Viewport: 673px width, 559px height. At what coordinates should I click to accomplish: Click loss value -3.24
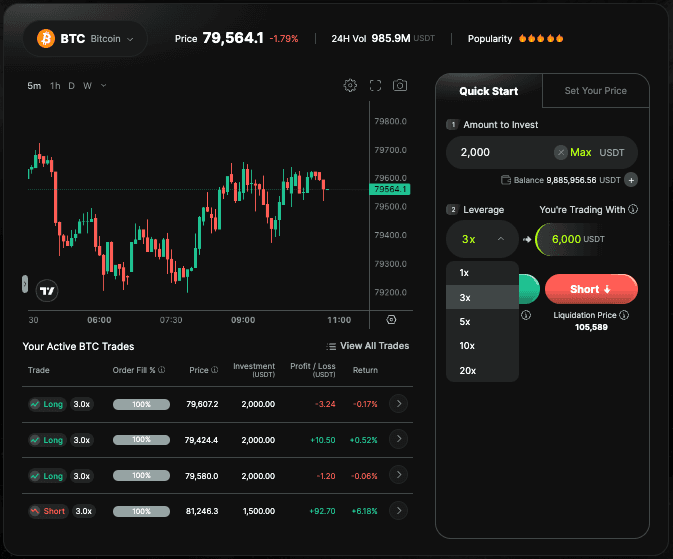[x=325, y=404]
